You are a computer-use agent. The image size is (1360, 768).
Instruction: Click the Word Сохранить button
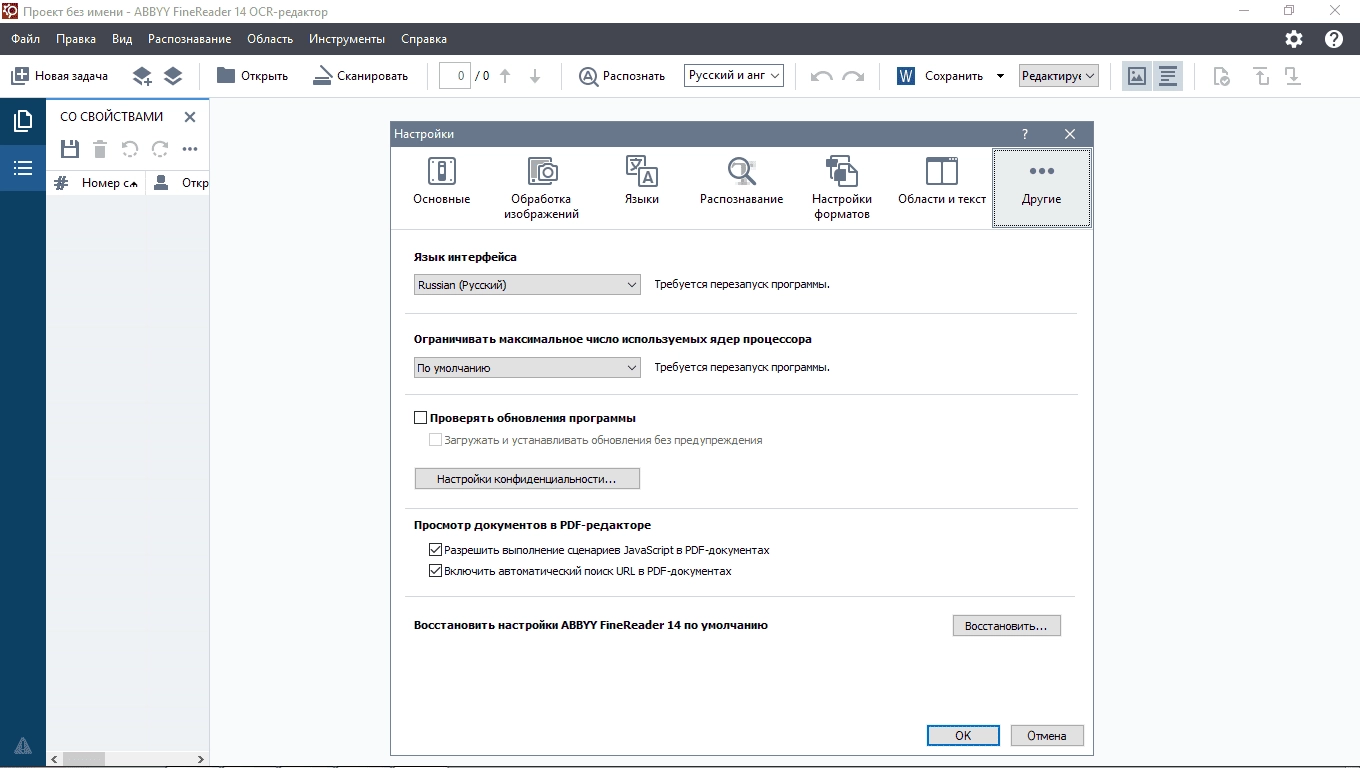pyautogui.click(x=940, y=76)
